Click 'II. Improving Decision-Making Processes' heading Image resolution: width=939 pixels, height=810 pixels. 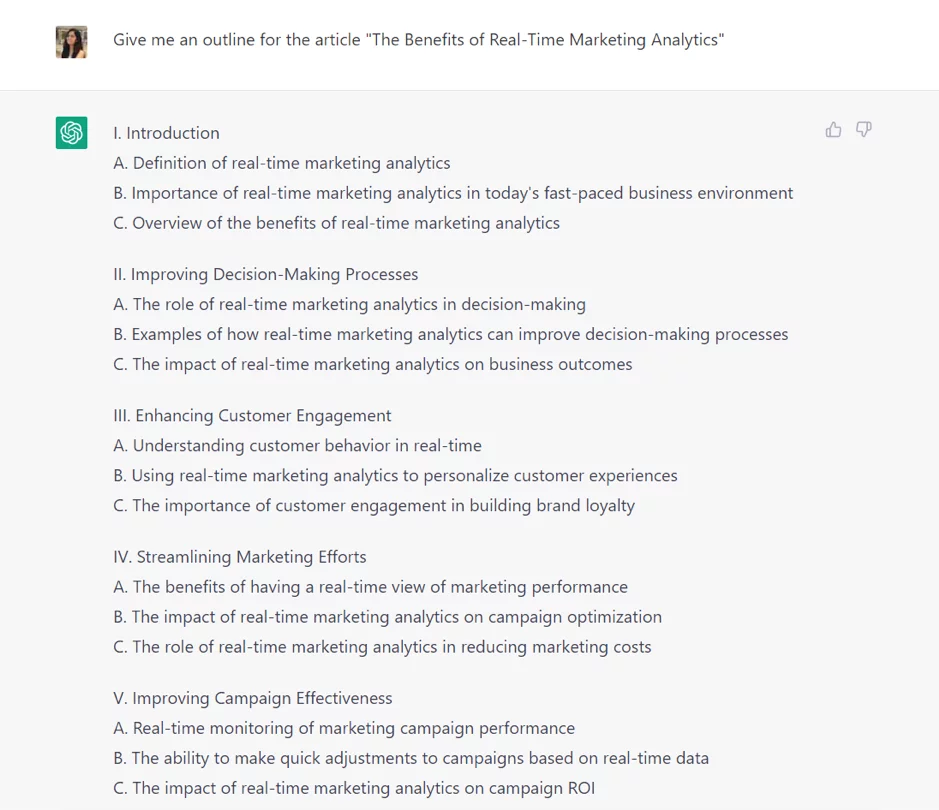(266, 274)
